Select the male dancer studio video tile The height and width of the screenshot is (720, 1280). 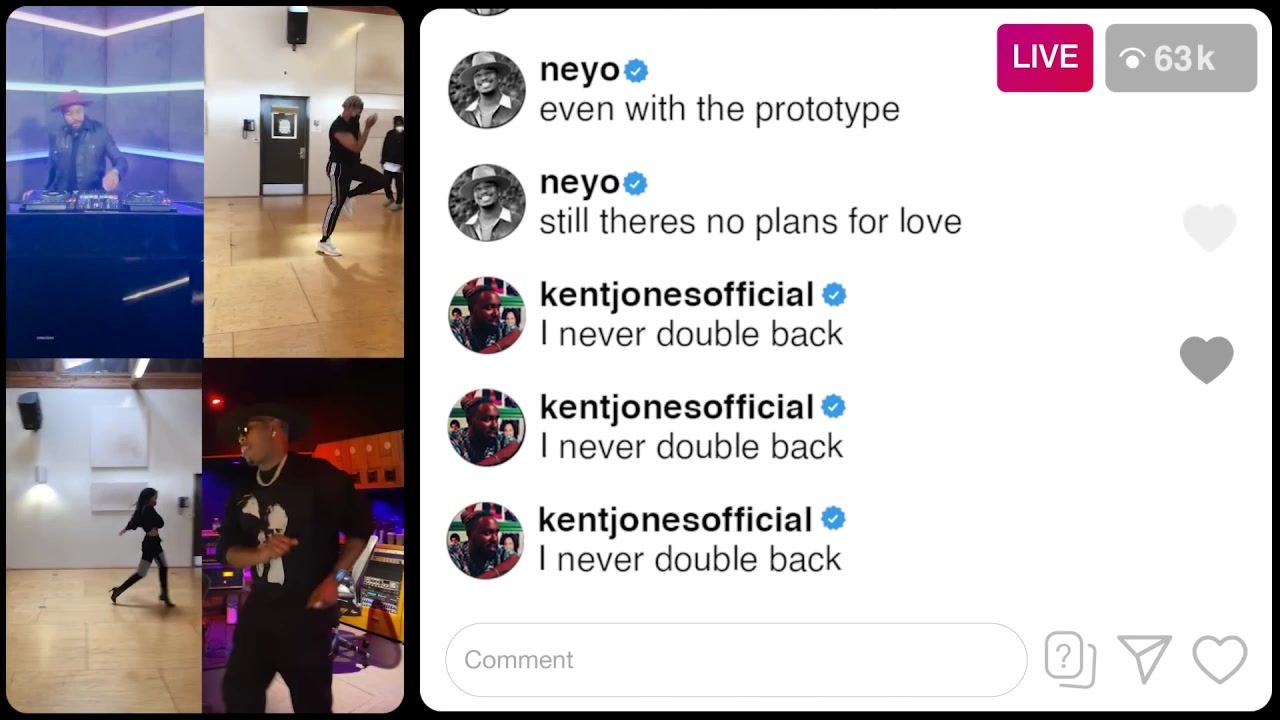coord(304,181)
